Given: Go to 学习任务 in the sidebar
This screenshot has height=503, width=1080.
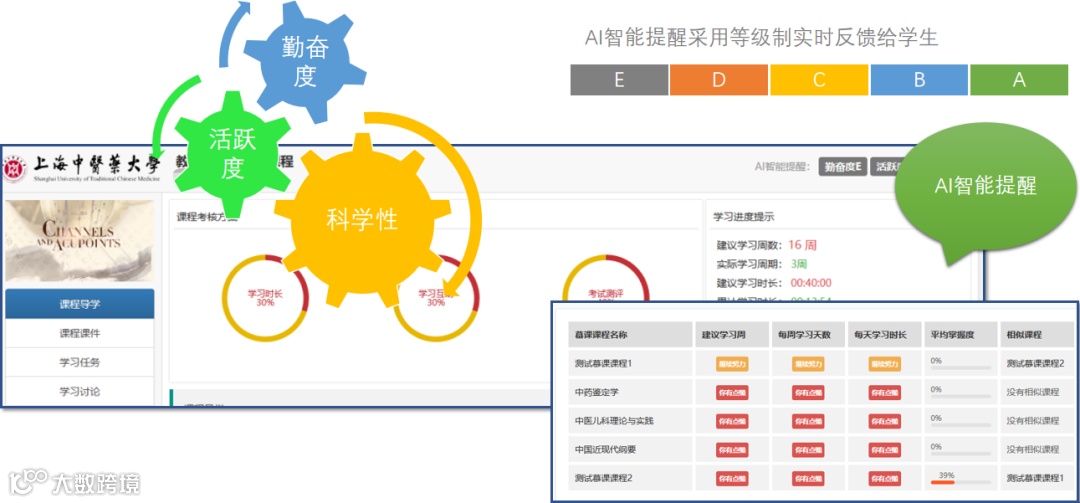Looking at the screenshot, I should (x=80, y=362).
